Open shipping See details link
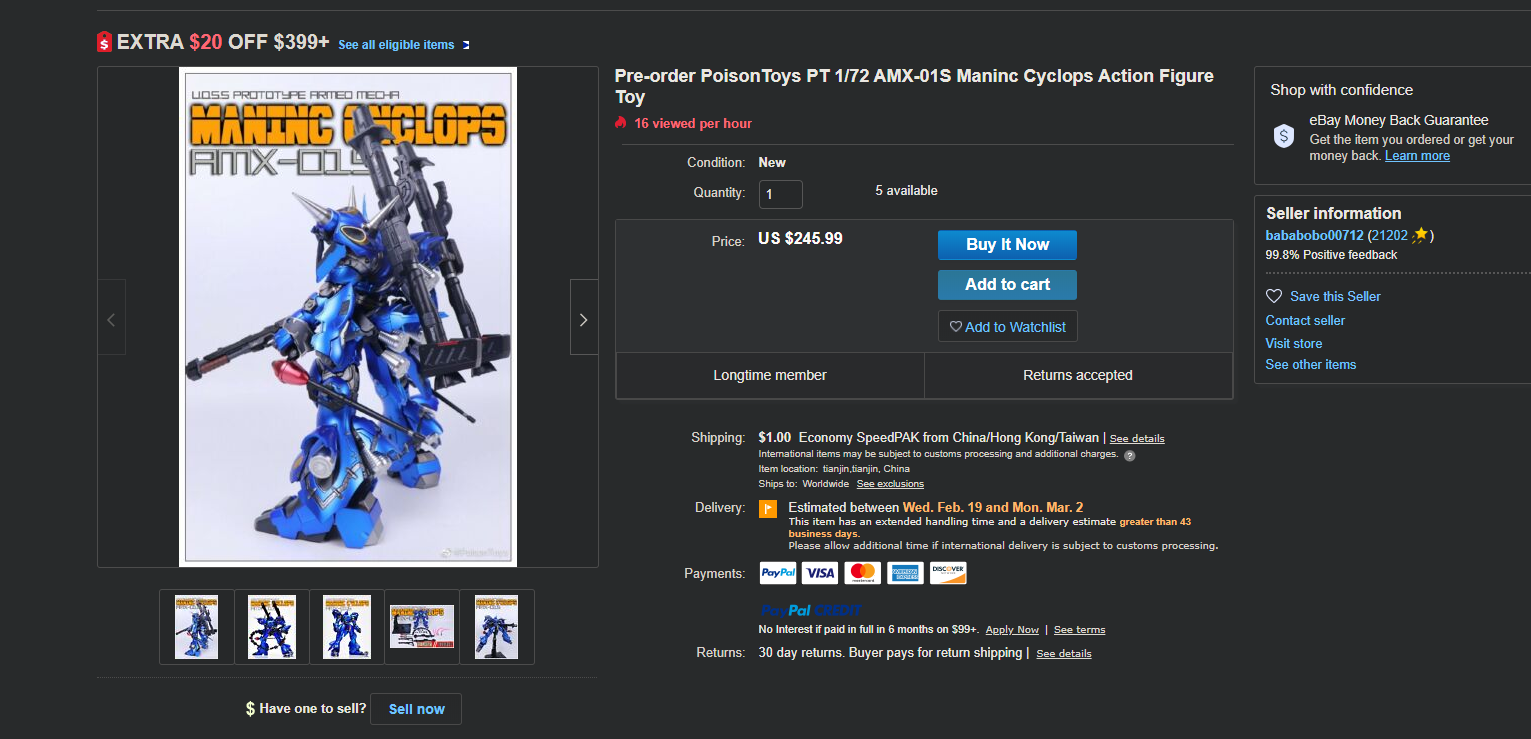Screen dimensions: 1531x739 (x=1137, y=439)
